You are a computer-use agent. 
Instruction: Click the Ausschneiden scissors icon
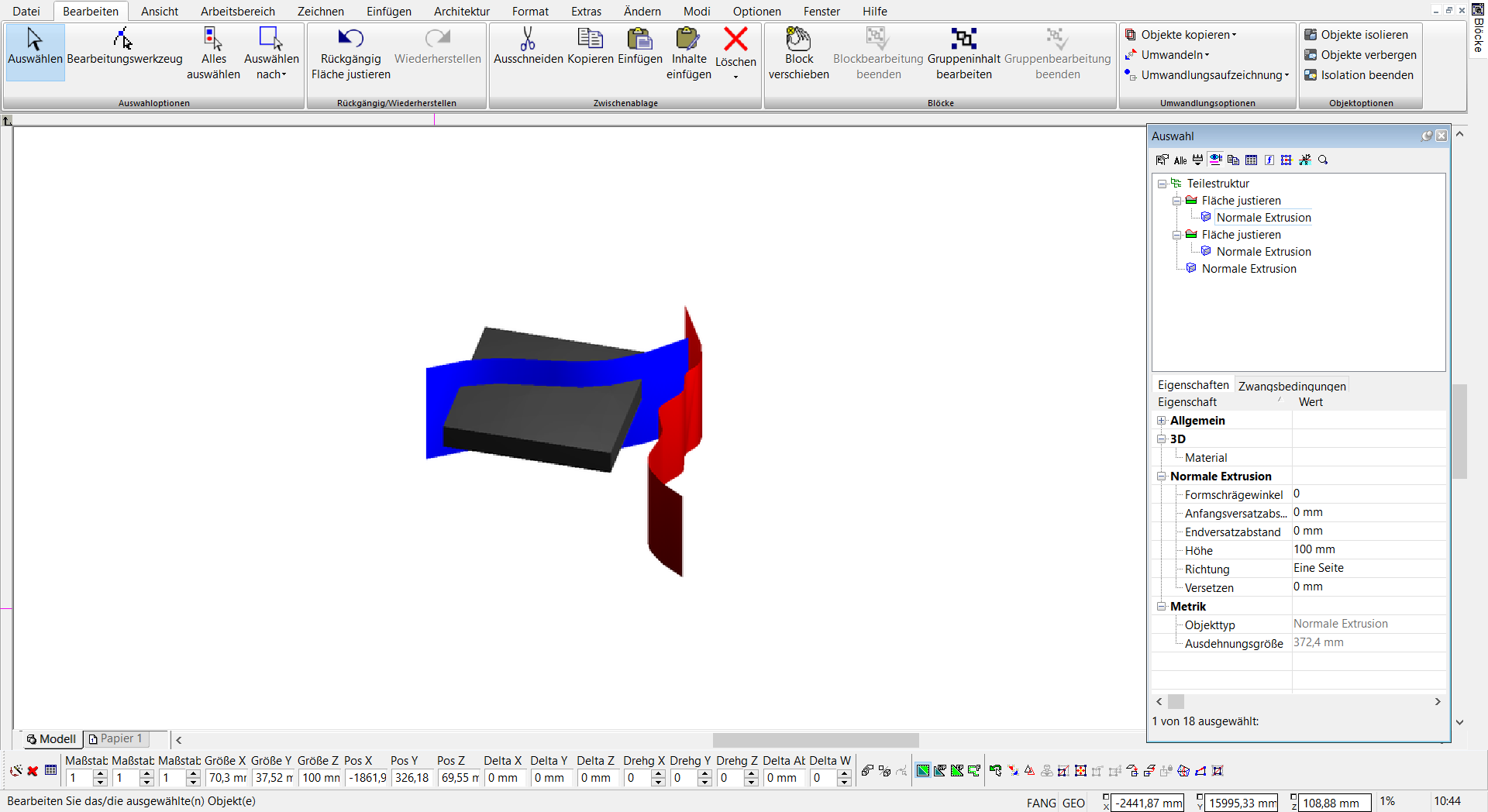tap(528, 38)
